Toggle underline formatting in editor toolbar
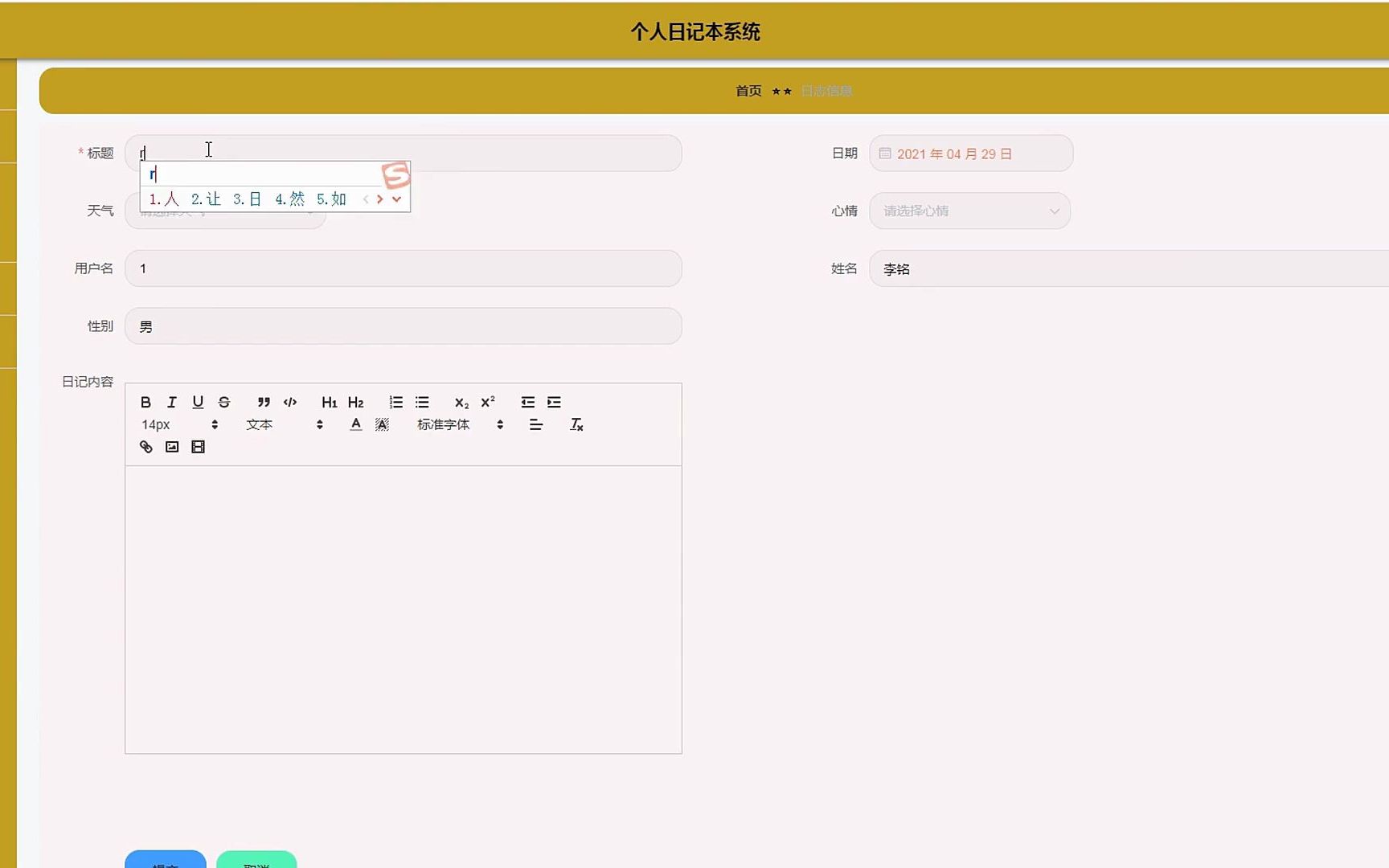Screen dimensions: 1389x868 point(198,402)
